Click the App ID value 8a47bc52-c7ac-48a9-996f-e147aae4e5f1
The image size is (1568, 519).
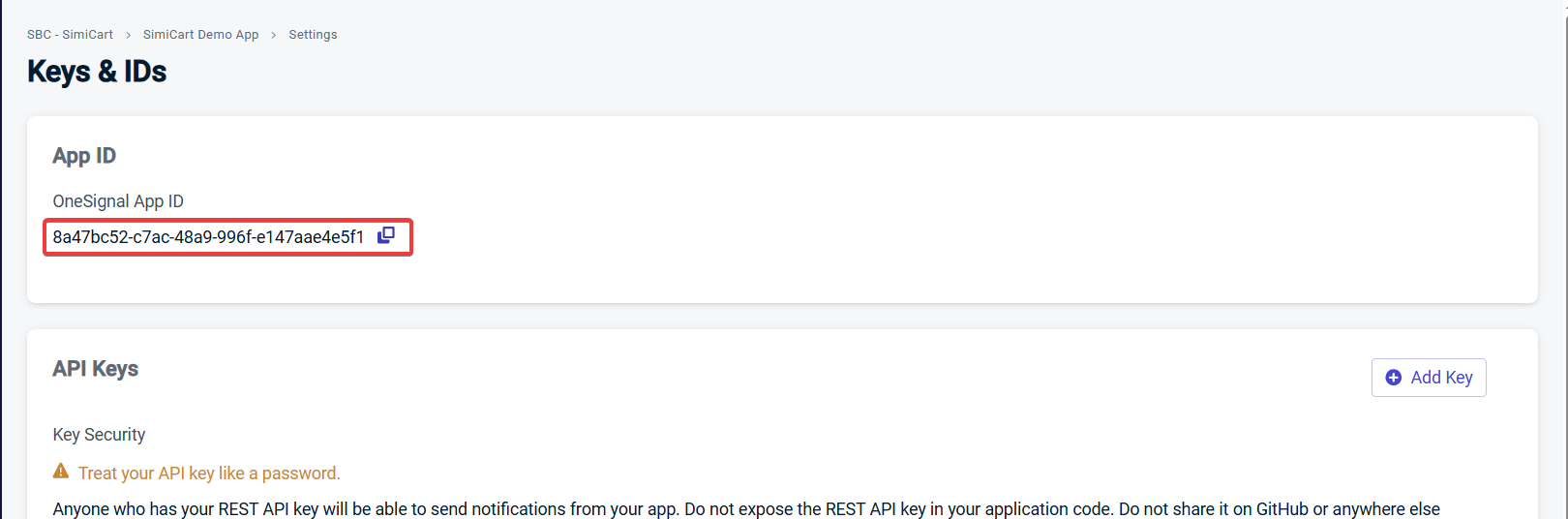click(x=208, y=237)
